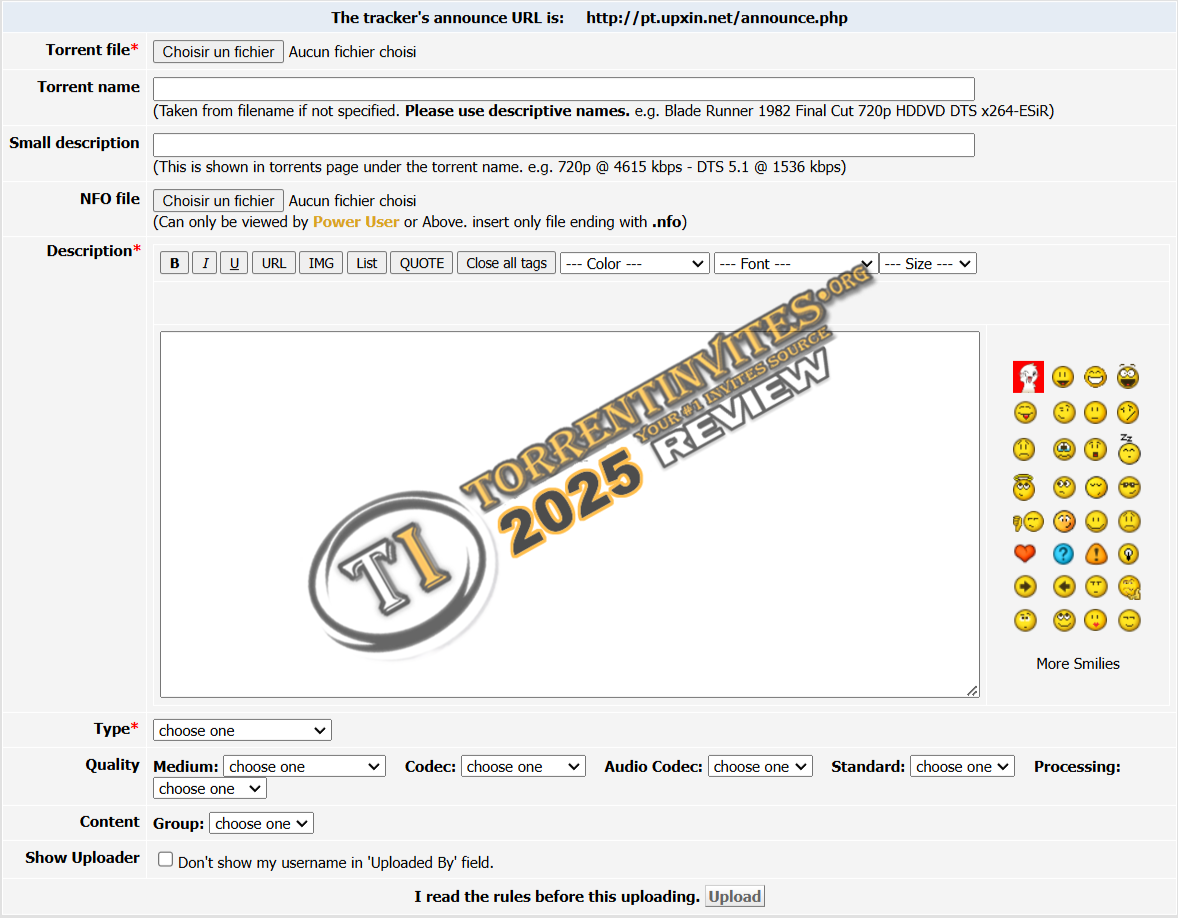1178x918 pixels.
Task: Open the More Smilies link
Action: coord(1077,663)
